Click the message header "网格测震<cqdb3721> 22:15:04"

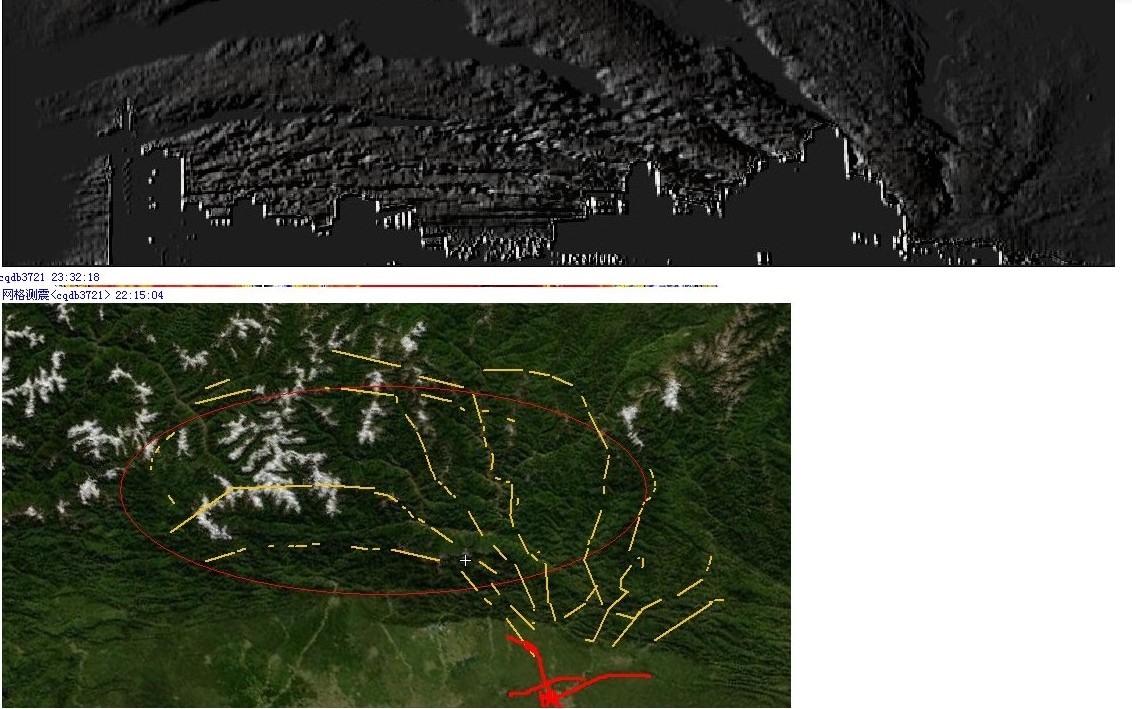click(83, 295)
